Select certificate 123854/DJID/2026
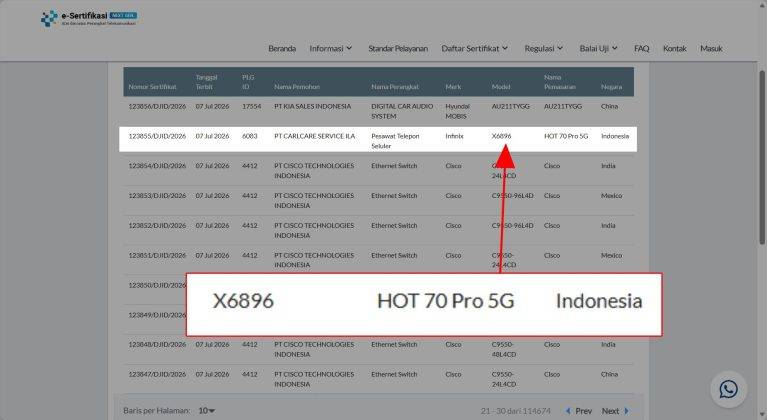767x420 pixels. 157,166
